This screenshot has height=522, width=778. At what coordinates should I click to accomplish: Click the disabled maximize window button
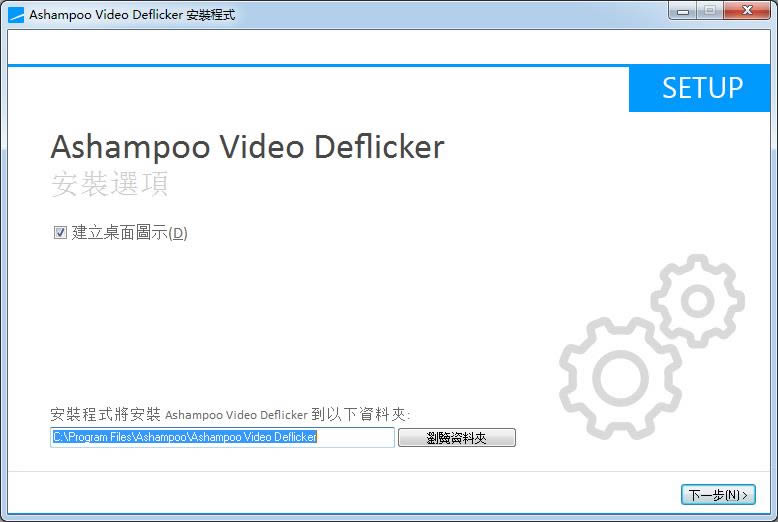[710, 11]
